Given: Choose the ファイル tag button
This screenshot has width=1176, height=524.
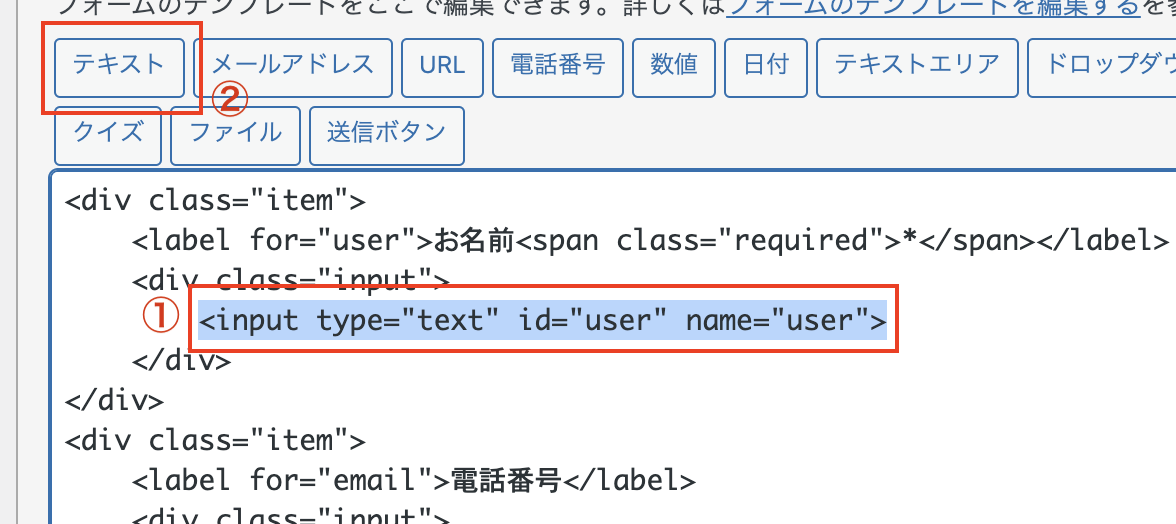Looking at the screenshot, I should point(235,133).
